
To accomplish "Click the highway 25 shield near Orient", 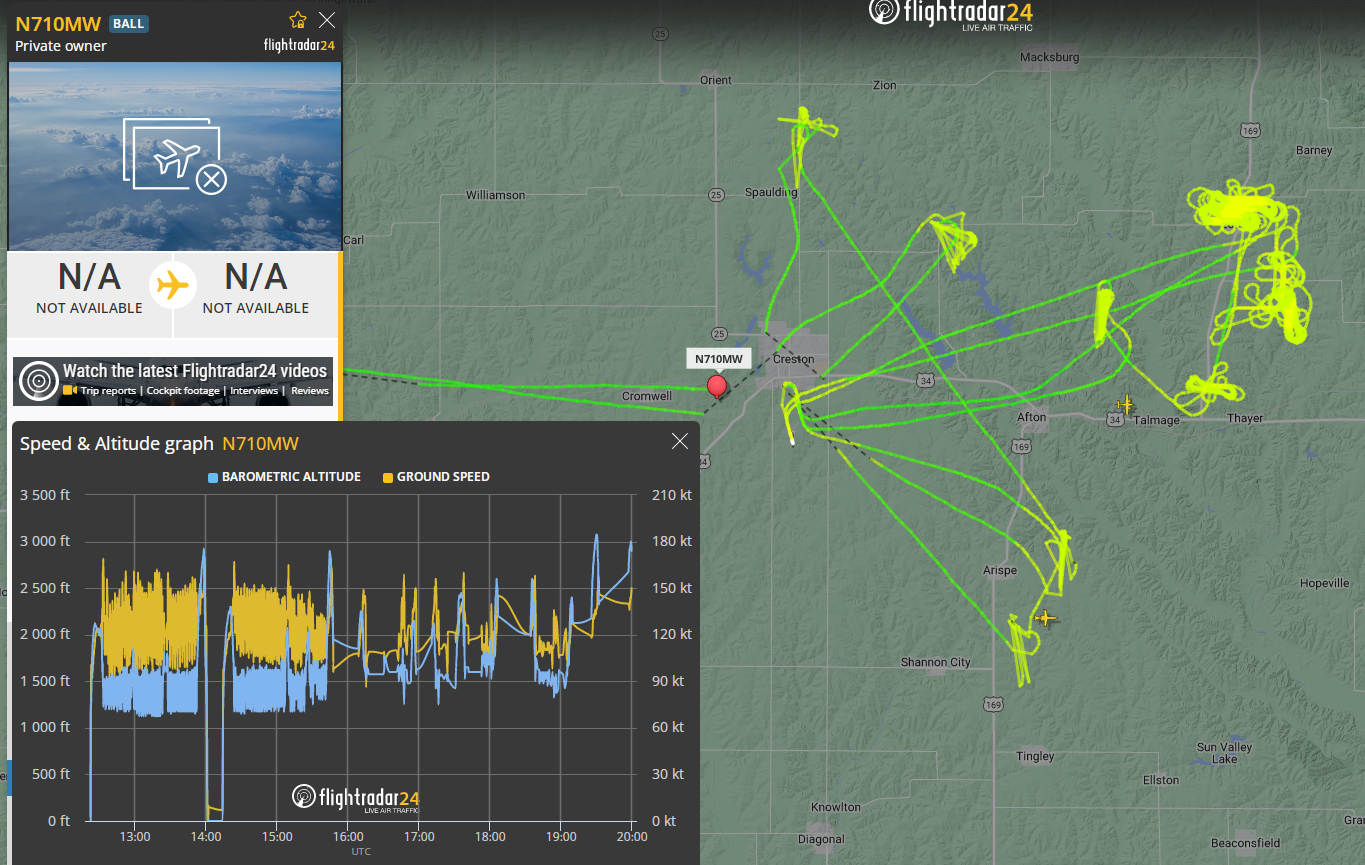I will [x=660, y=34].
